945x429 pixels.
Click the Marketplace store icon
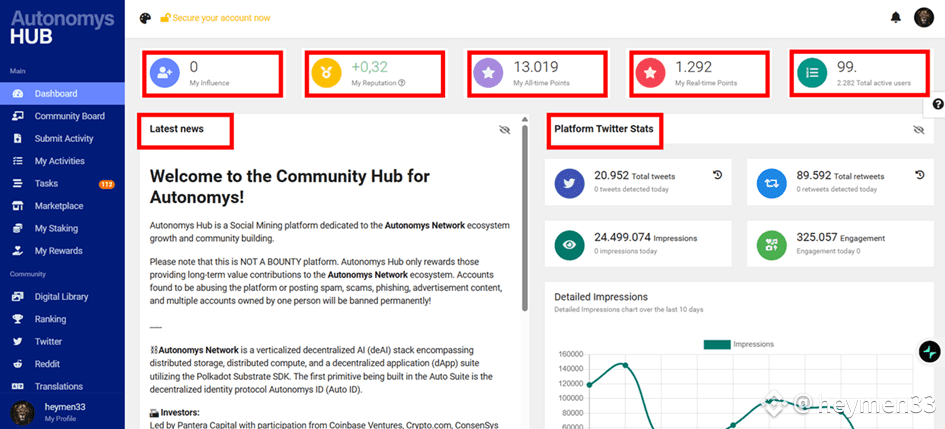tap(17, 206)
